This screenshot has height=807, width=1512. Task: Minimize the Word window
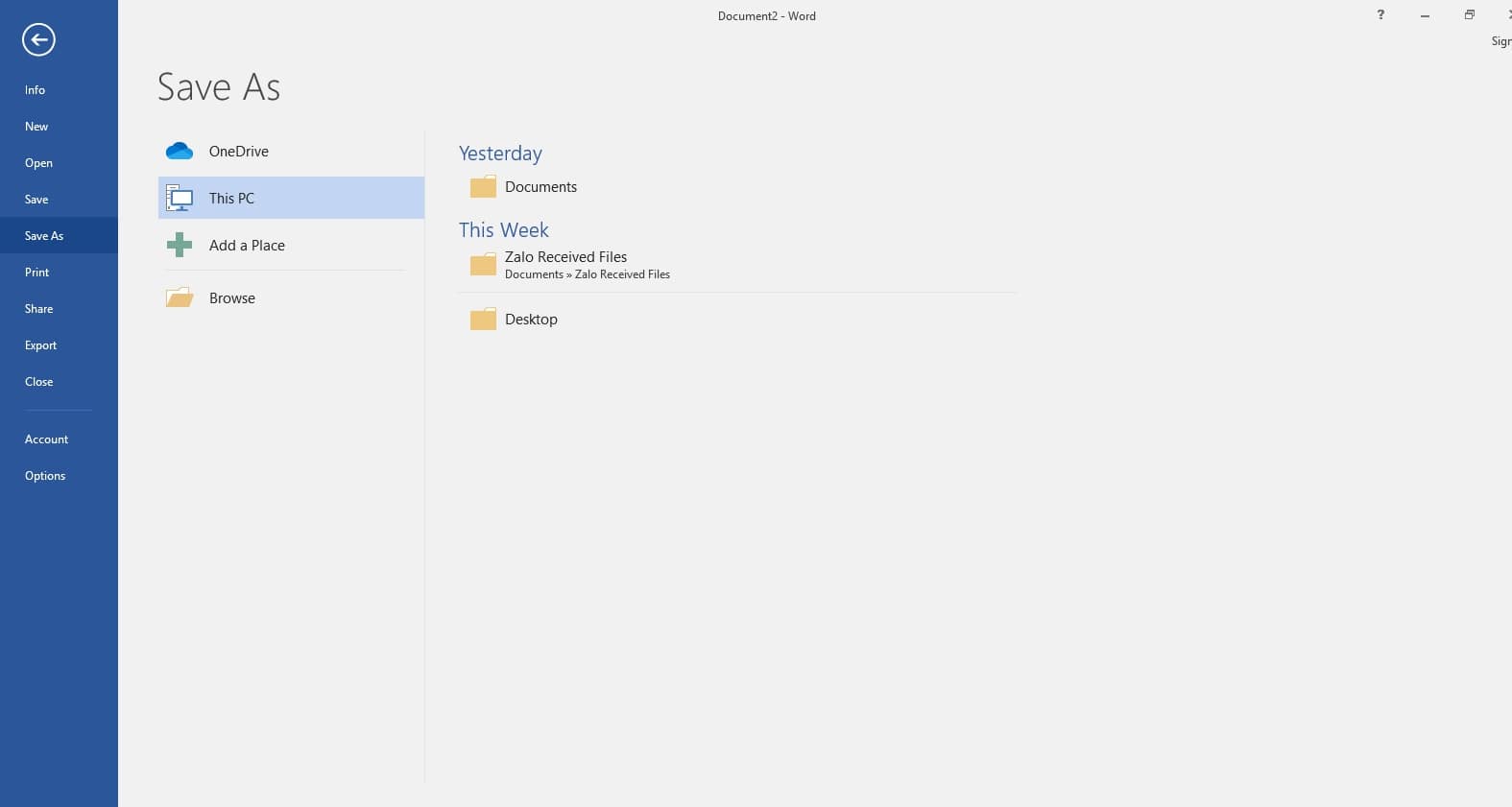point(1425,15)
